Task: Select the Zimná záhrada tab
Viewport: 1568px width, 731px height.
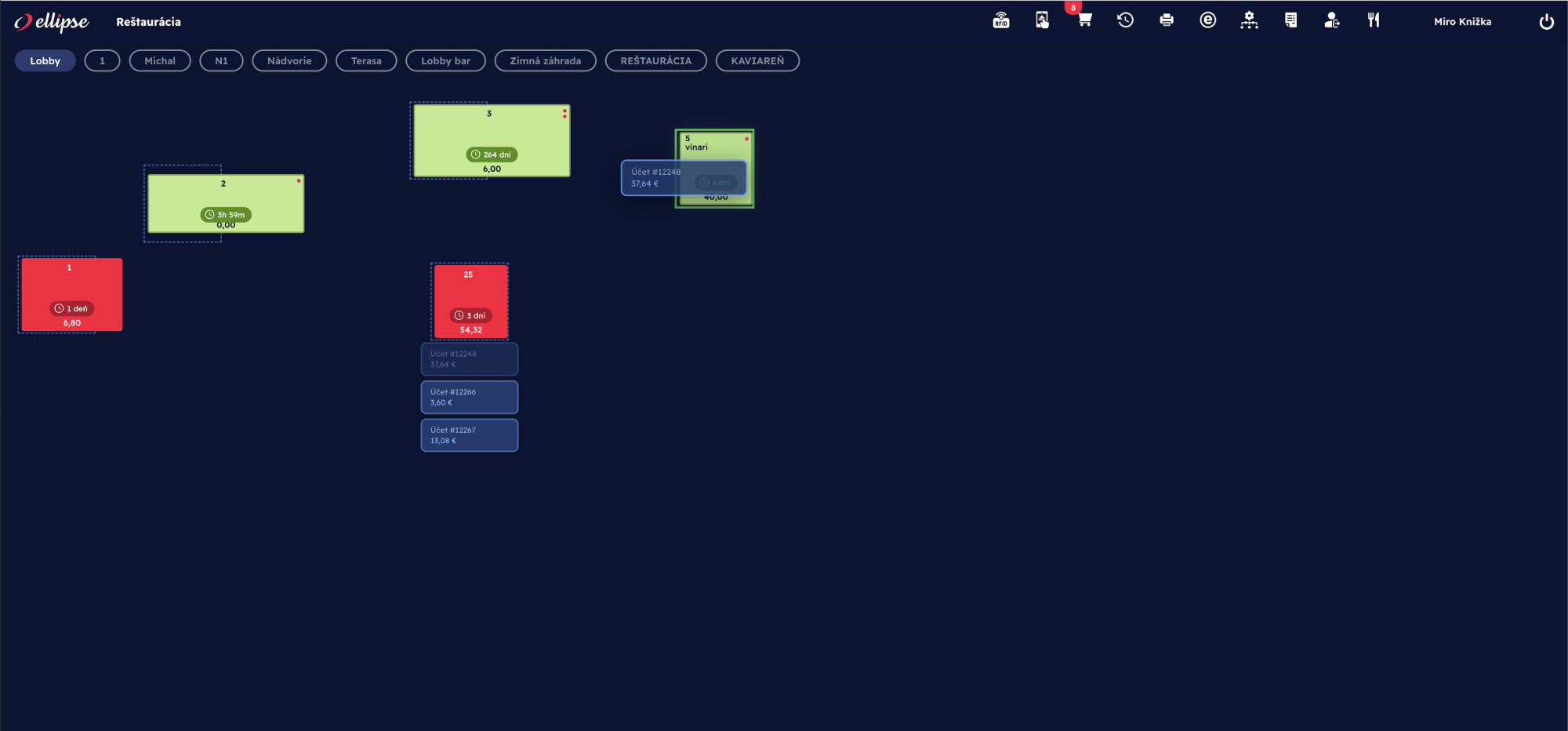Action: (545, 61)
